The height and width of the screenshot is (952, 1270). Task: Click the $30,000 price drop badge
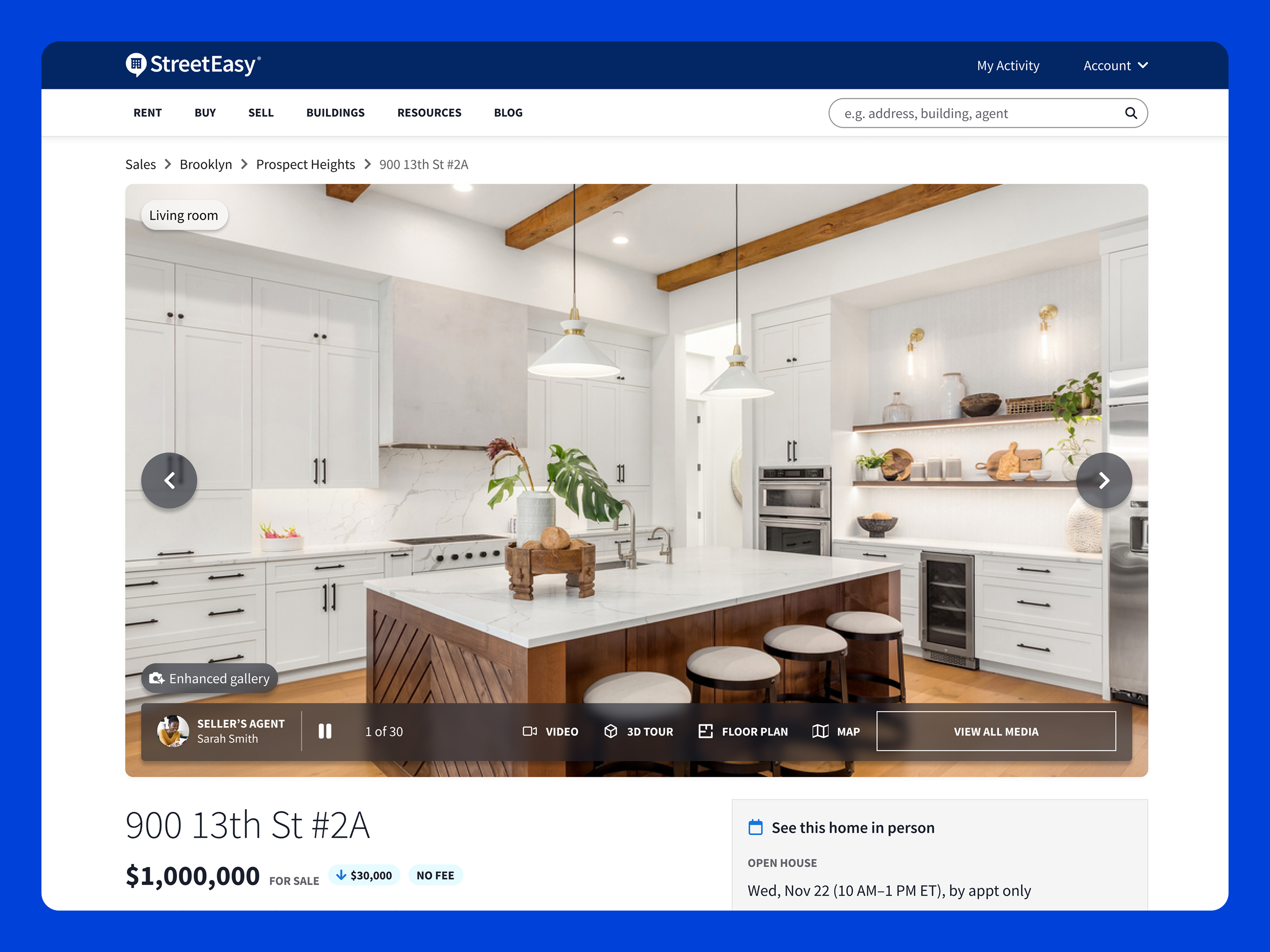(364, 875)
